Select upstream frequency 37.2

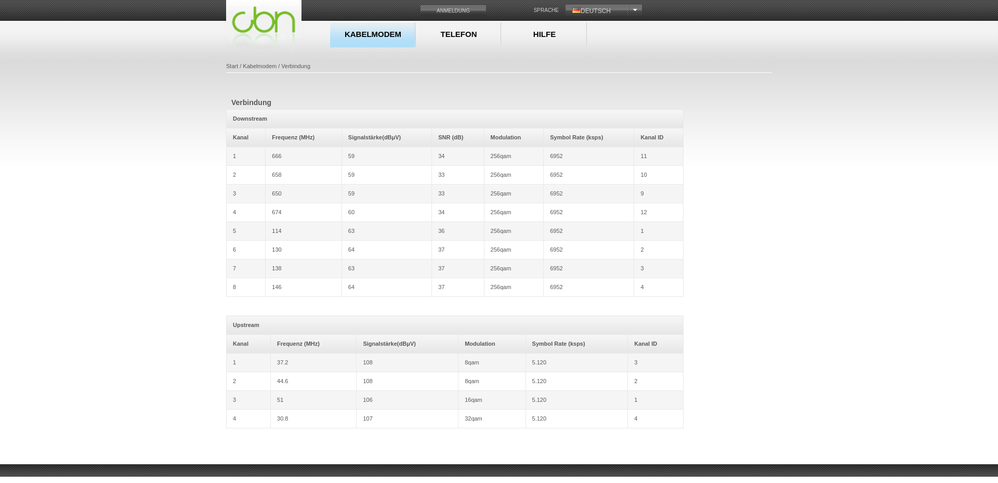click(283, 363)
